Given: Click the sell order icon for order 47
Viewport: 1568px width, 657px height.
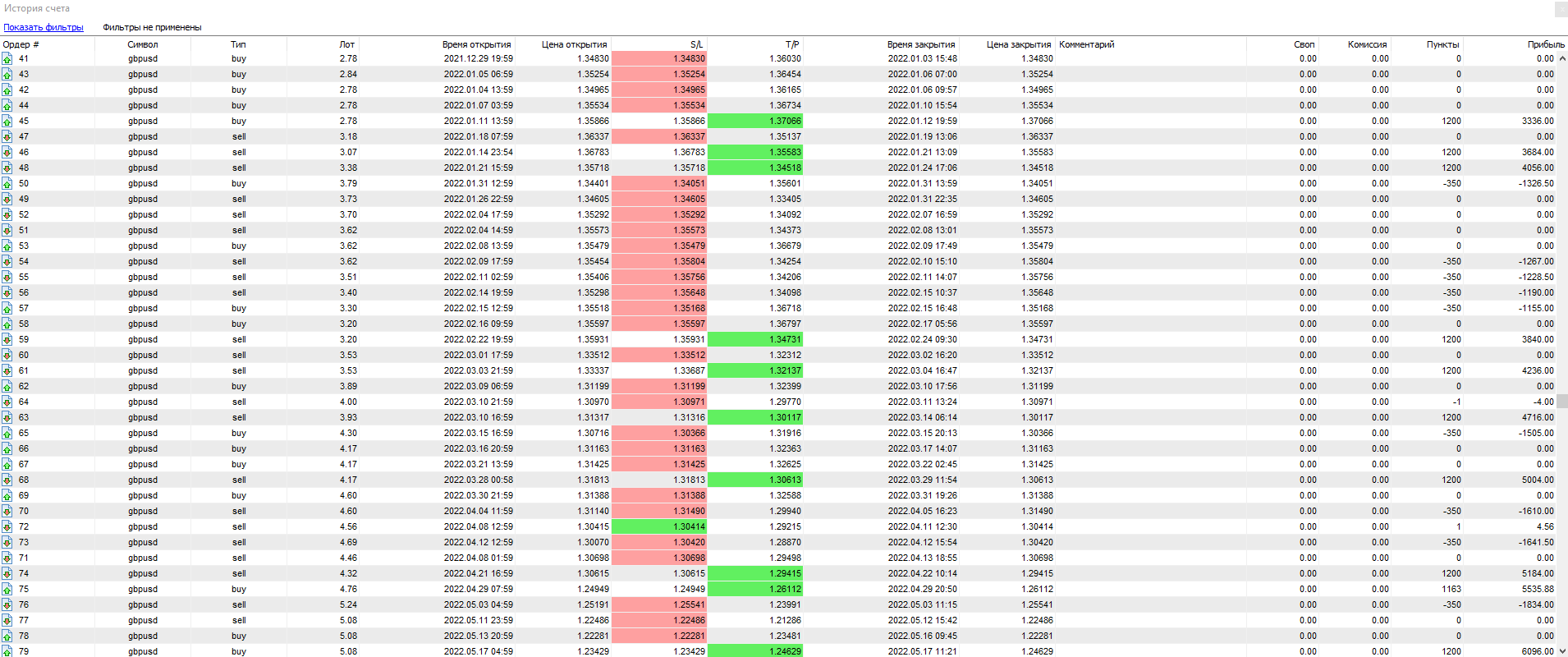Looking at the screenshot, I should coord(7,137).
